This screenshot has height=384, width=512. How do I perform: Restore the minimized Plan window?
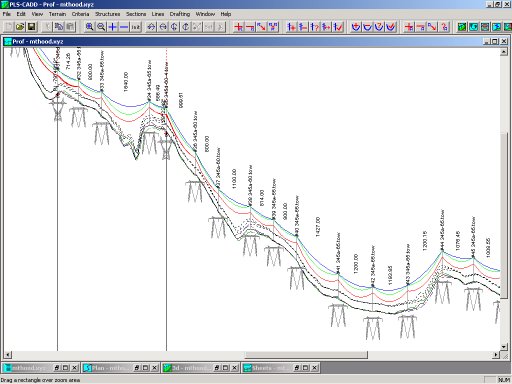[137, 368]
